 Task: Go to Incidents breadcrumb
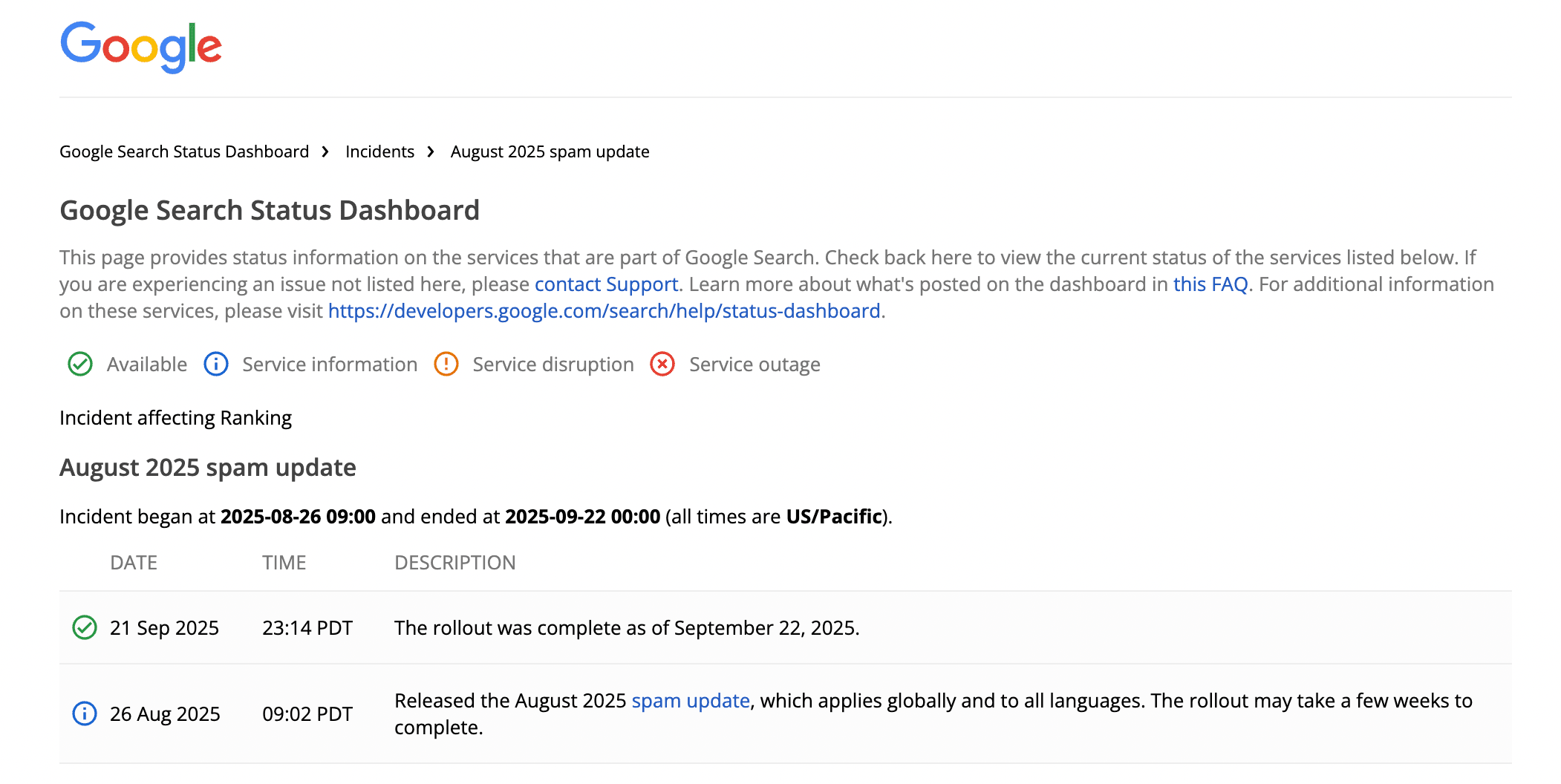coord(379,152)
